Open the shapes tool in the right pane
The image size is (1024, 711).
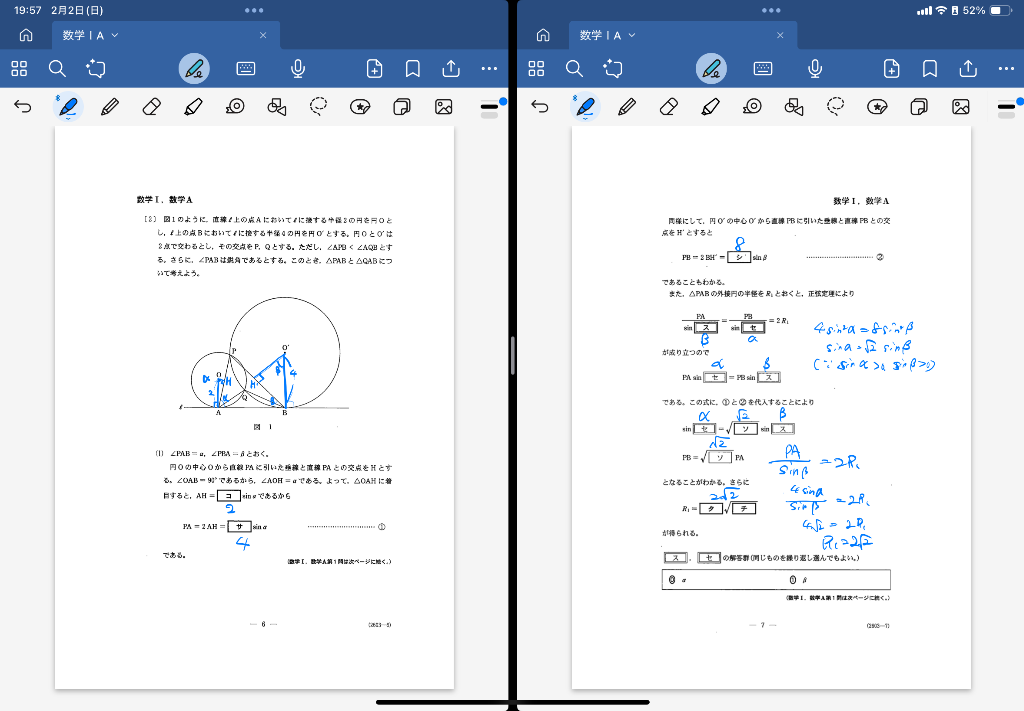[x=794, y=106]
